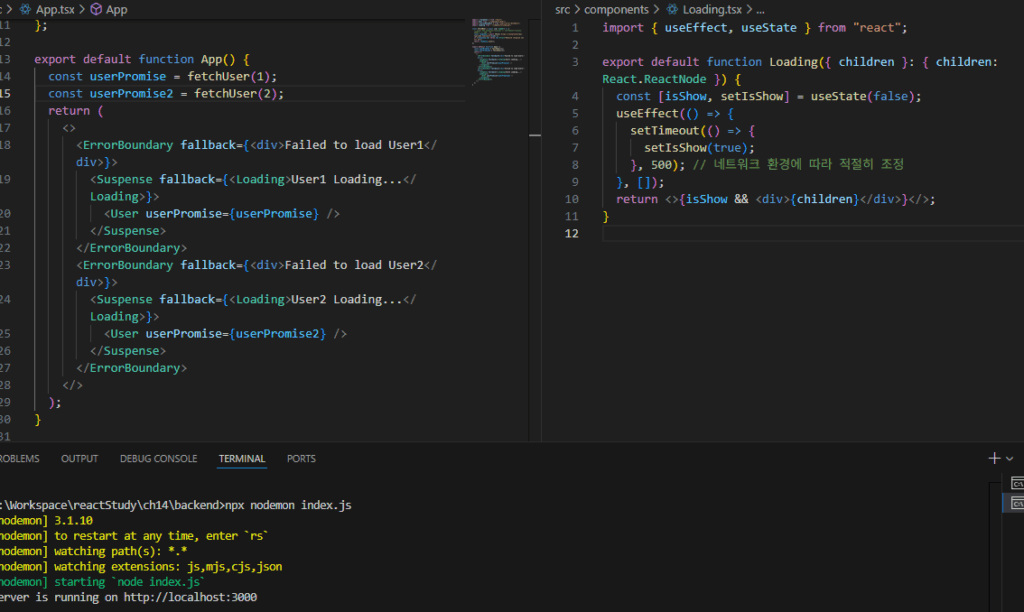Switch to the DEBUG CONSOLE tab
The image size is (1024, 612).
click(x=158, y=458)
